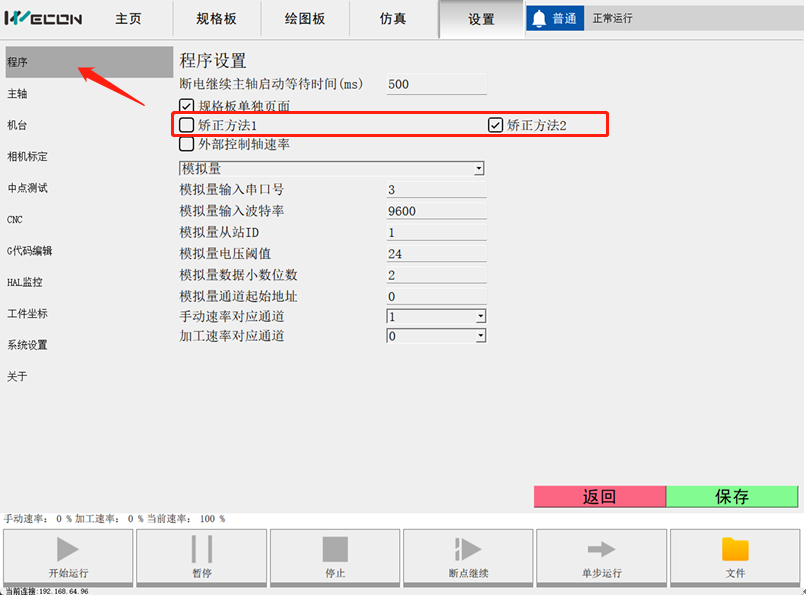Toggle the 规格板单独页面 checkbox
The height and width of the screenshot is (597, 806).
pos(187,105)
